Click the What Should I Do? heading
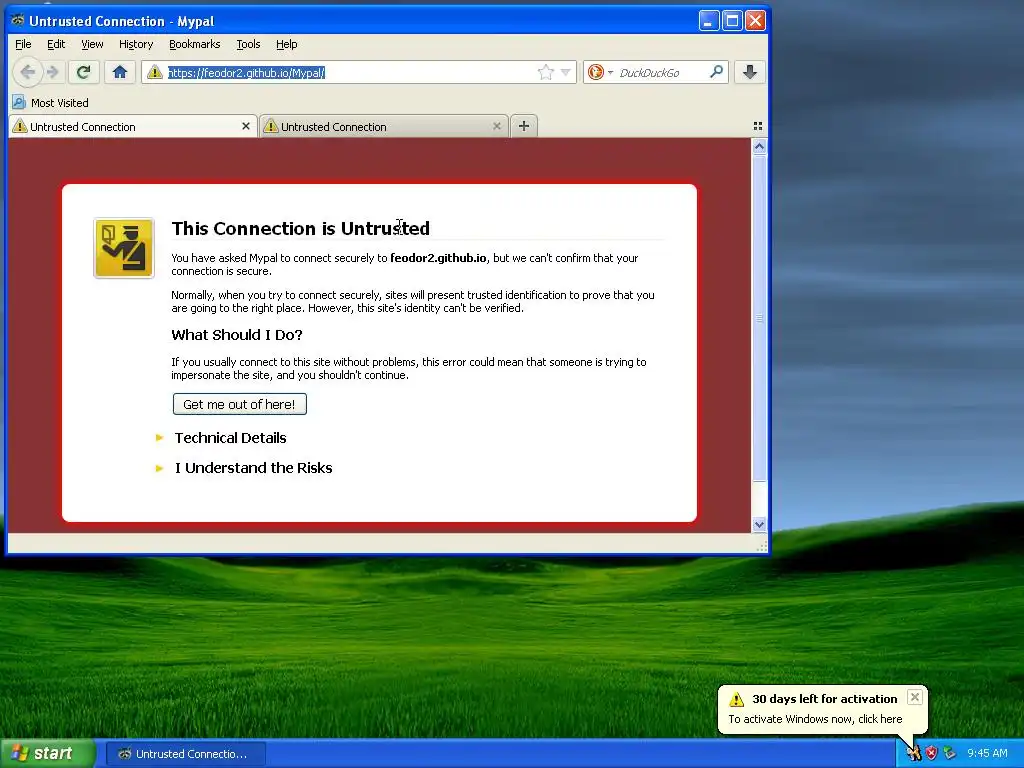 (237, 335)
